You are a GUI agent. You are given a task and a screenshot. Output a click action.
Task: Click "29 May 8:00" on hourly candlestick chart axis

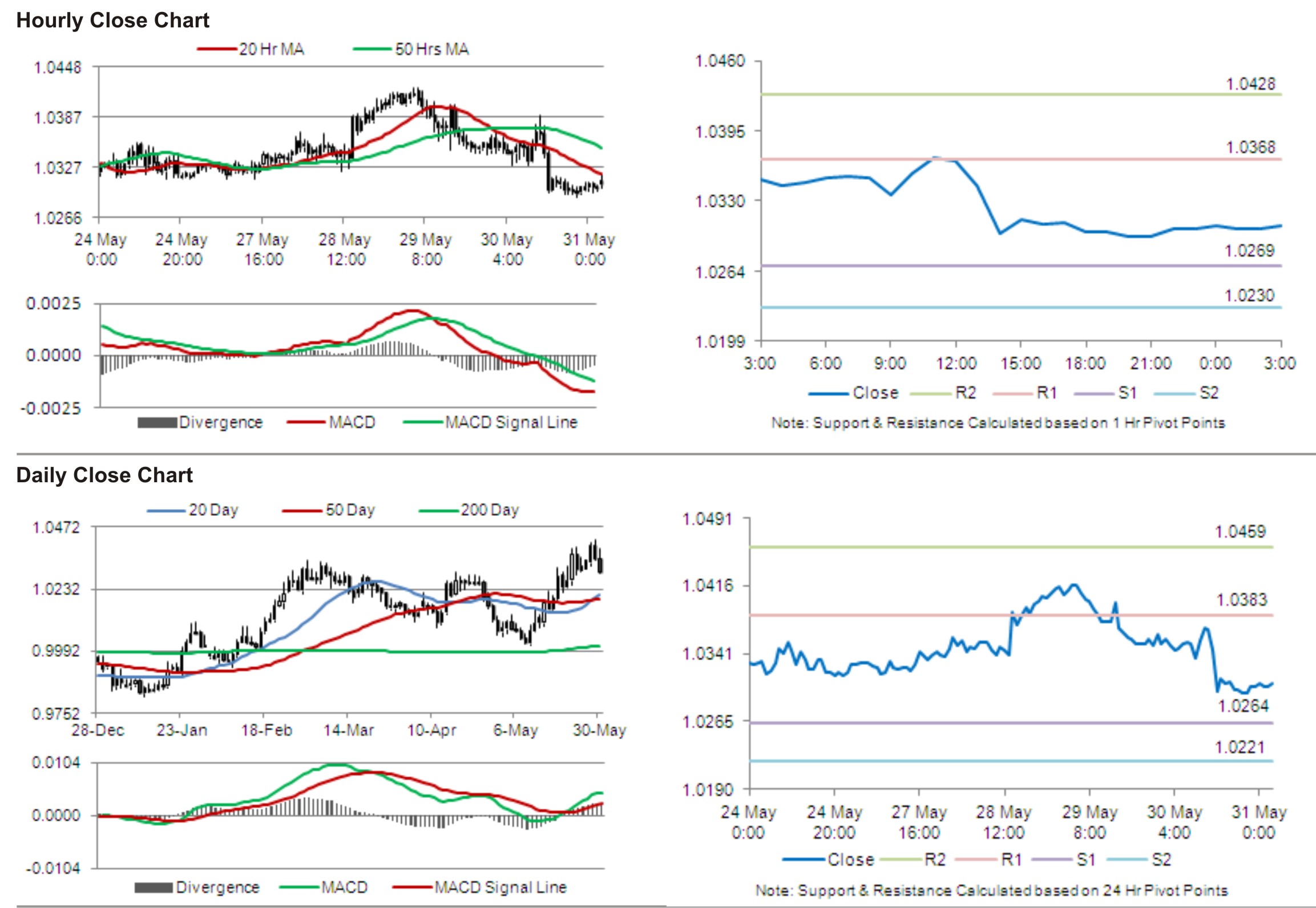point(426,249)
